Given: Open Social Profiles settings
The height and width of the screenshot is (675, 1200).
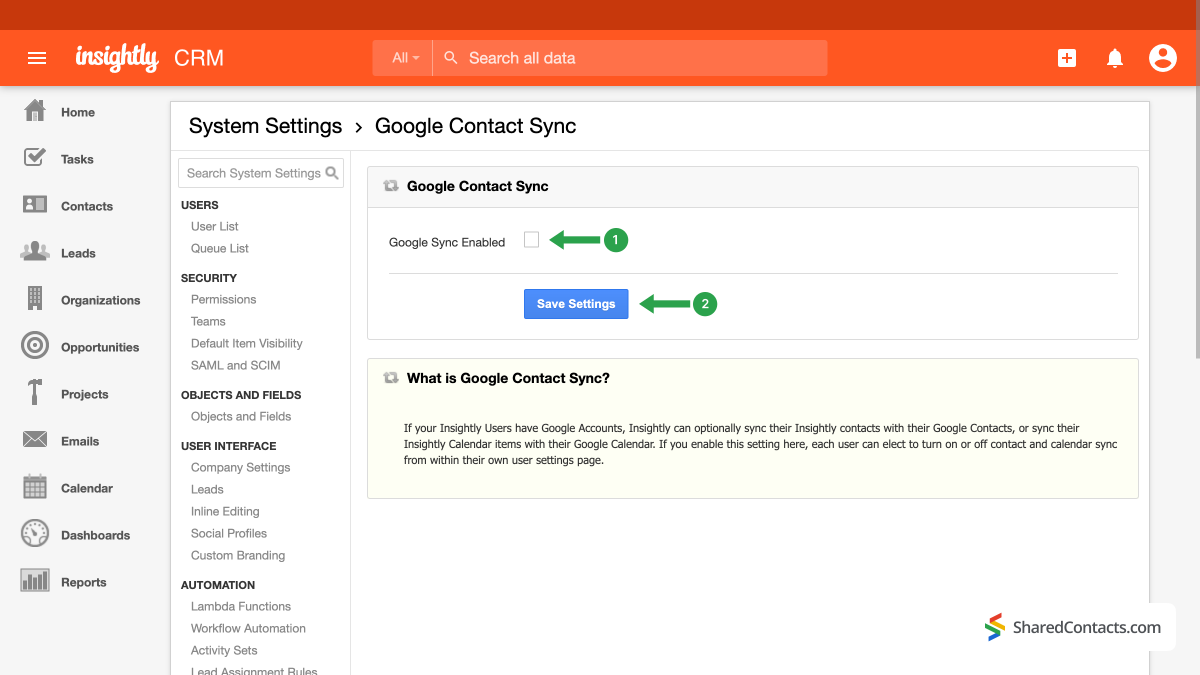Looking at the screenshot, I should click(229, 533).
